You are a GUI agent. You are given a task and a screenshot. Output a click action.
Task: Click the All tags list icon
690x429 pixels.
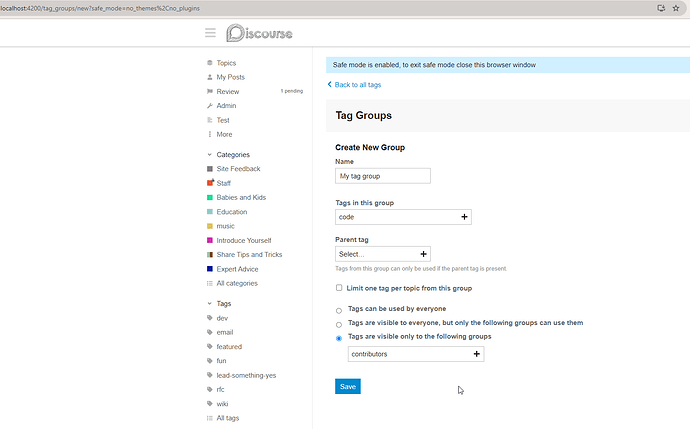pos(210,418)
